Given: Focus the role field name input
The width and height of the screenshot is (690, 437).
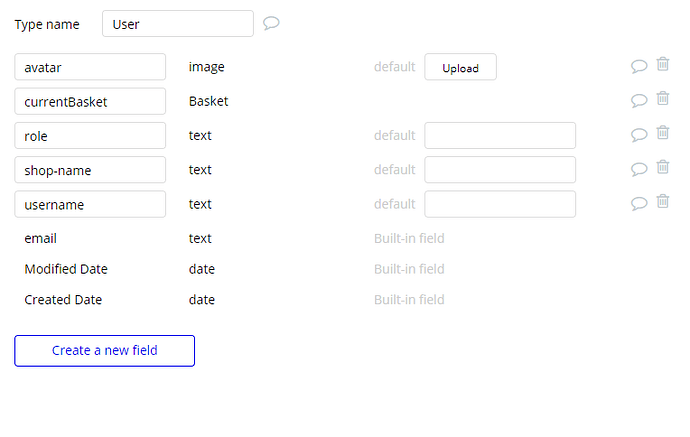Looking at the screenshot, I should pyautogui.click(x=90, y=135).
